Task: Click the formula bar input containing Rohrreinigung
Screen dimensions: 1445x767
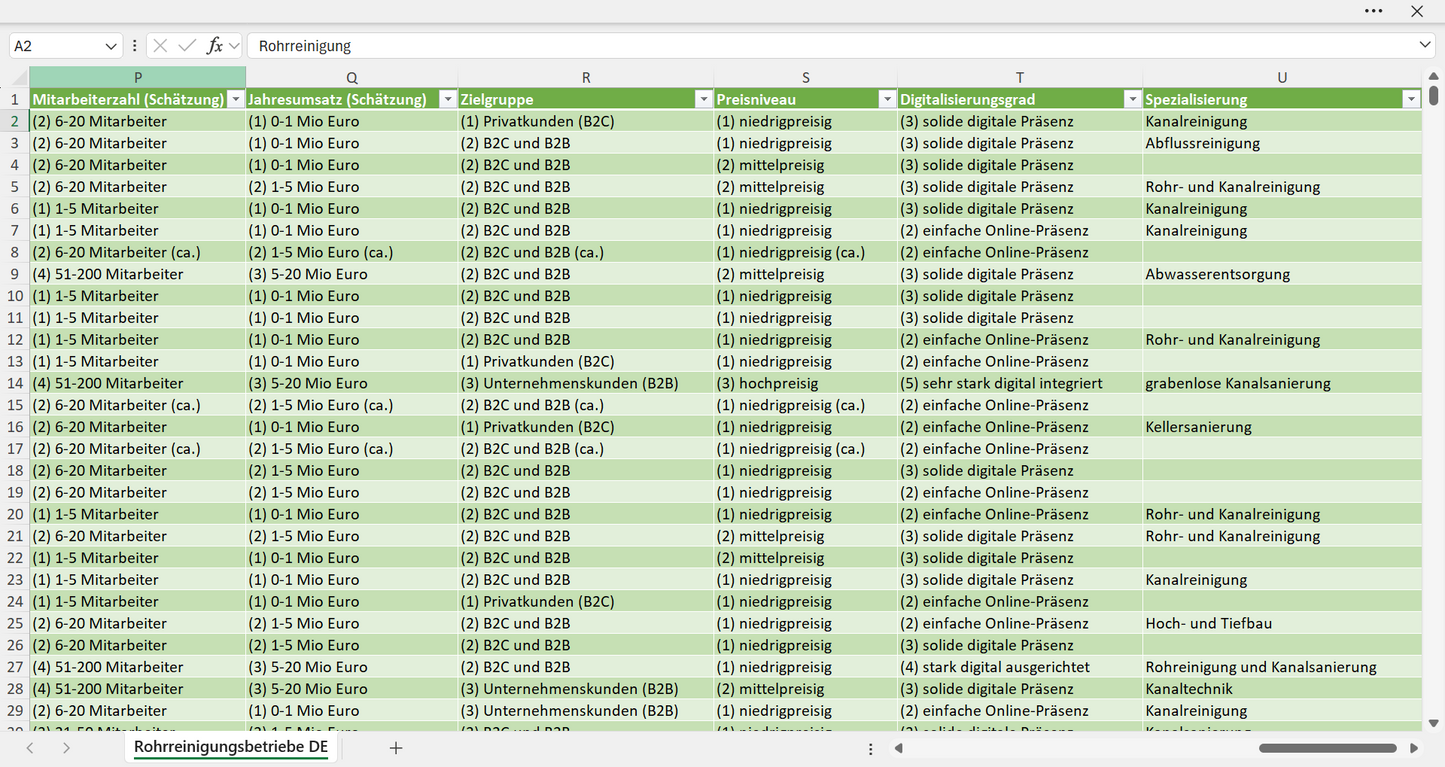Action: pyautogui.click(x=832, y=46)
